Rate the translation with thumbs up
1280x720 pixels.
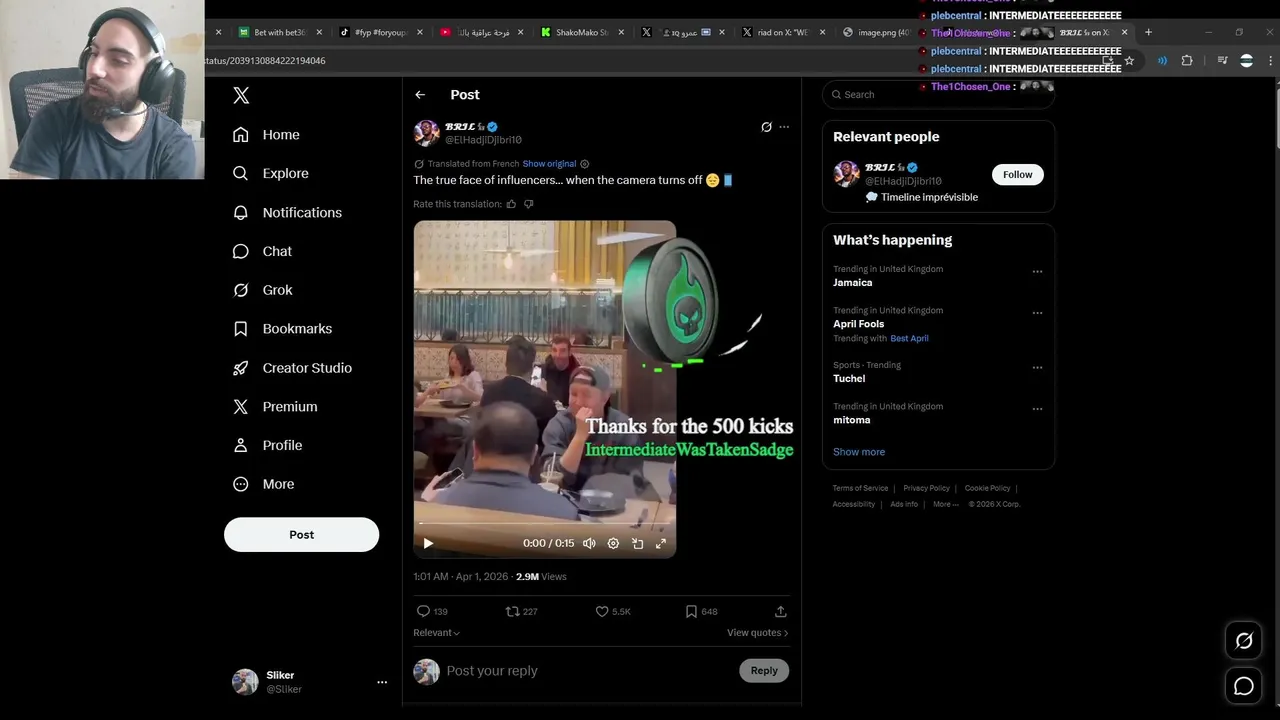point(511,204)
